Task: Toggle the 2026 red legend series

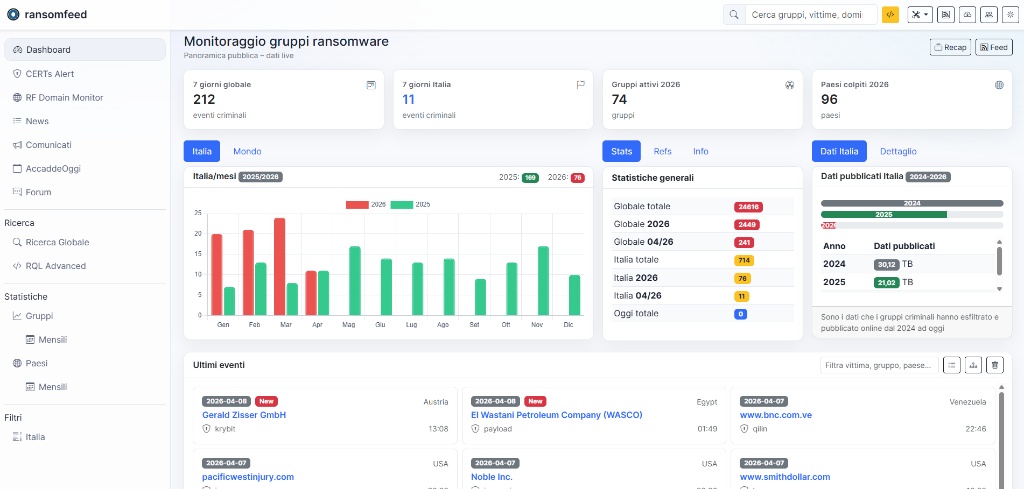Action: (x=365, y=204)
